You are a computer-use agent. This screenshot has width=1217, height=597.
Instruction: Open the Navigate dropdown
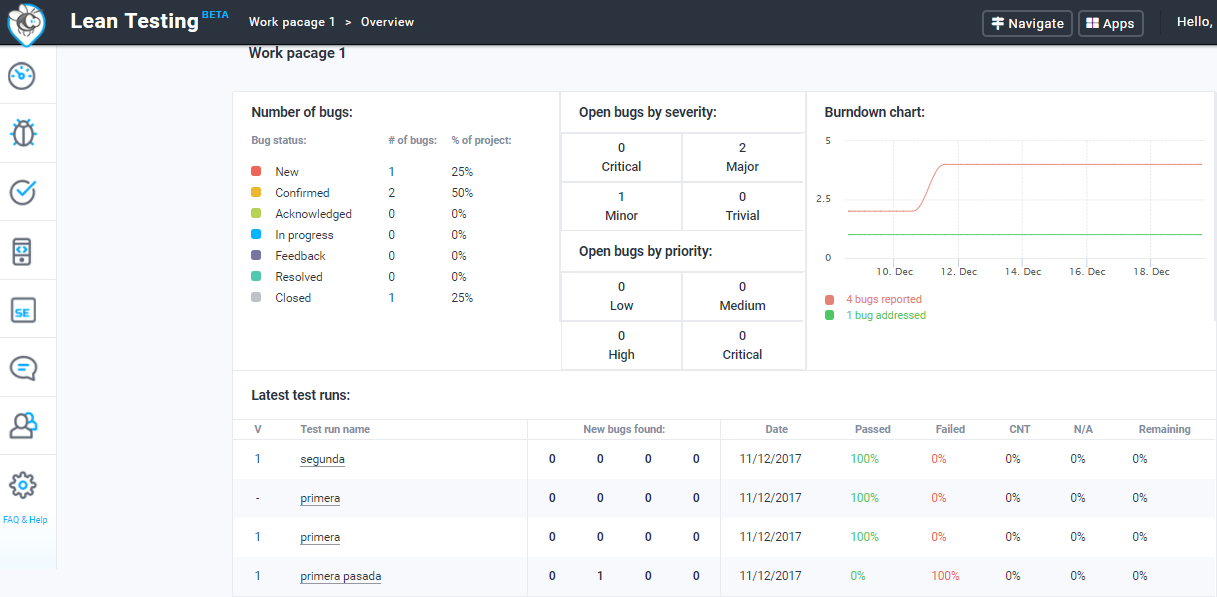(x=1027, y=23)
